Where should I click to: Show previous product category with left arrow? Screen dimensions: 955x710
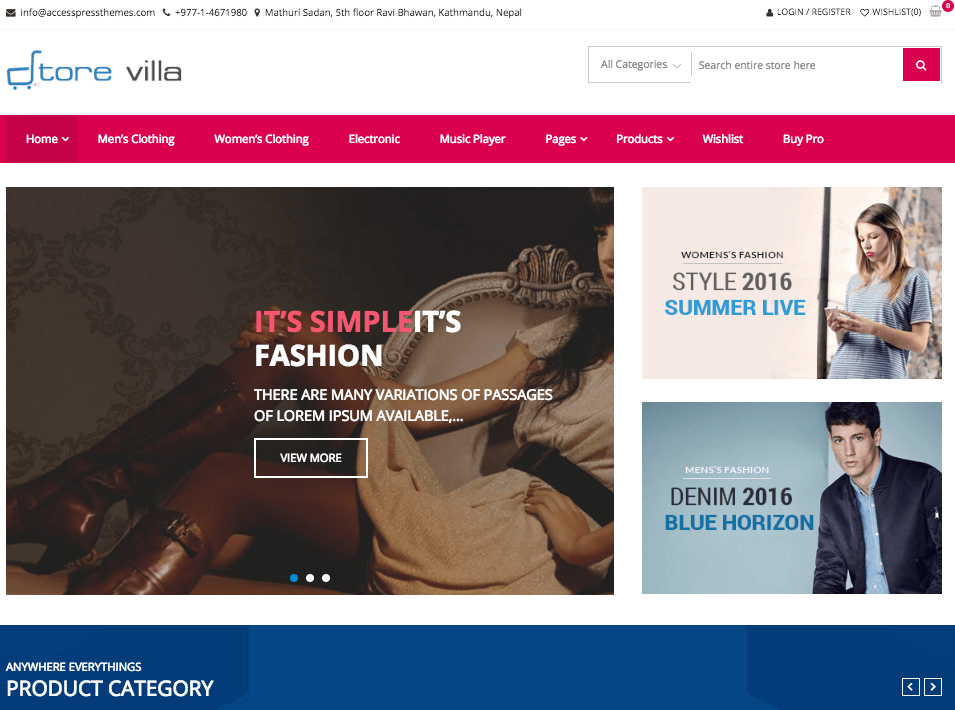click(x=911, y=687)
